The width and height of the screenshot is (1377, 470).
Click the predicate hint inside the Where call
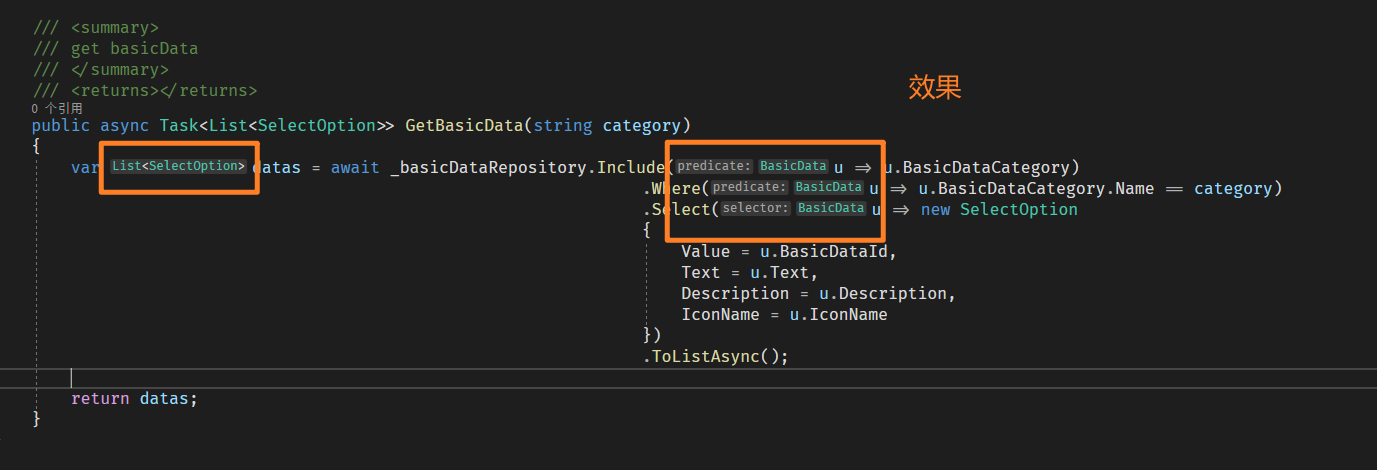[x=750, y=187]
